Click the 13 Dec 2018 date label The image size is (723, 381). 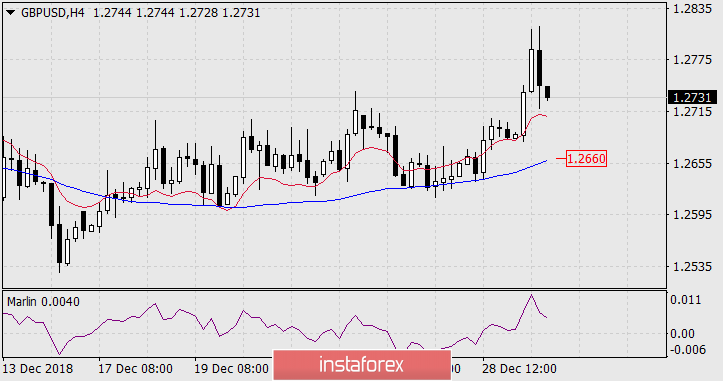click(38, 369)
